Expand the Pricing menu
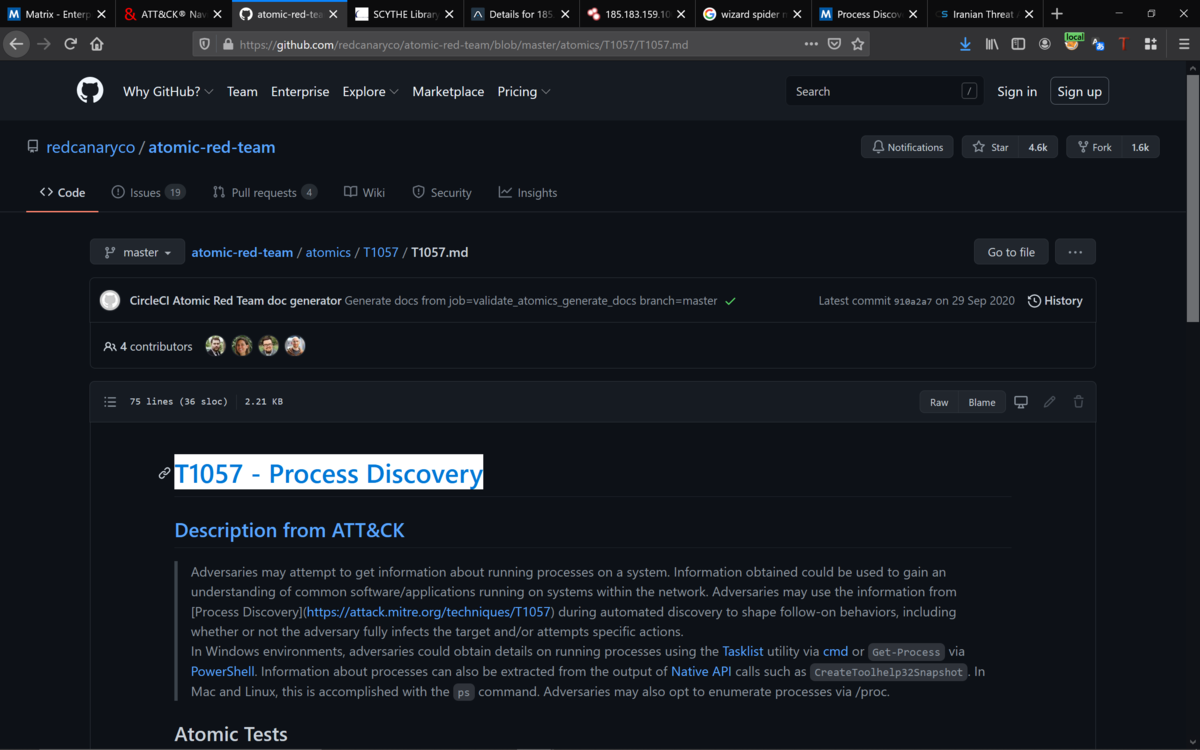Screen dimensions: 1200x750 [524, 91]
